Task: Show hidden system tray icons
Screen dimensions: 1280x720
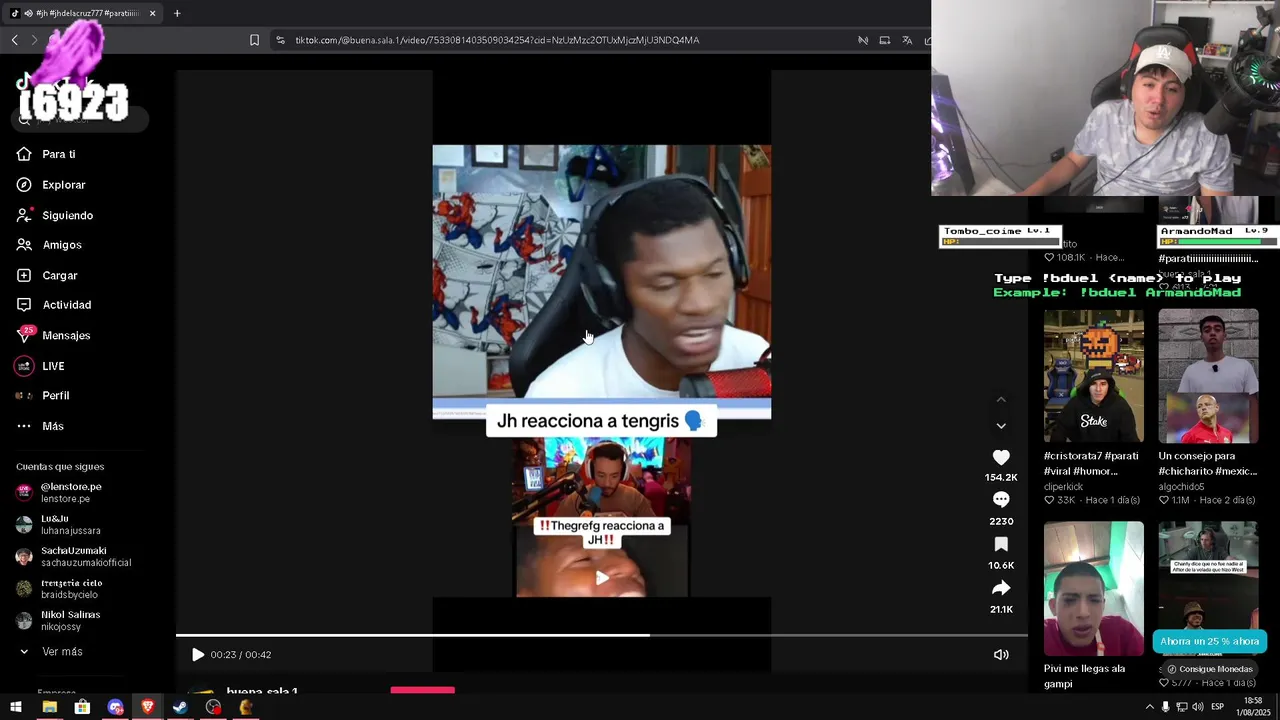Action: pyautogui.click(x=1149, y=707)
